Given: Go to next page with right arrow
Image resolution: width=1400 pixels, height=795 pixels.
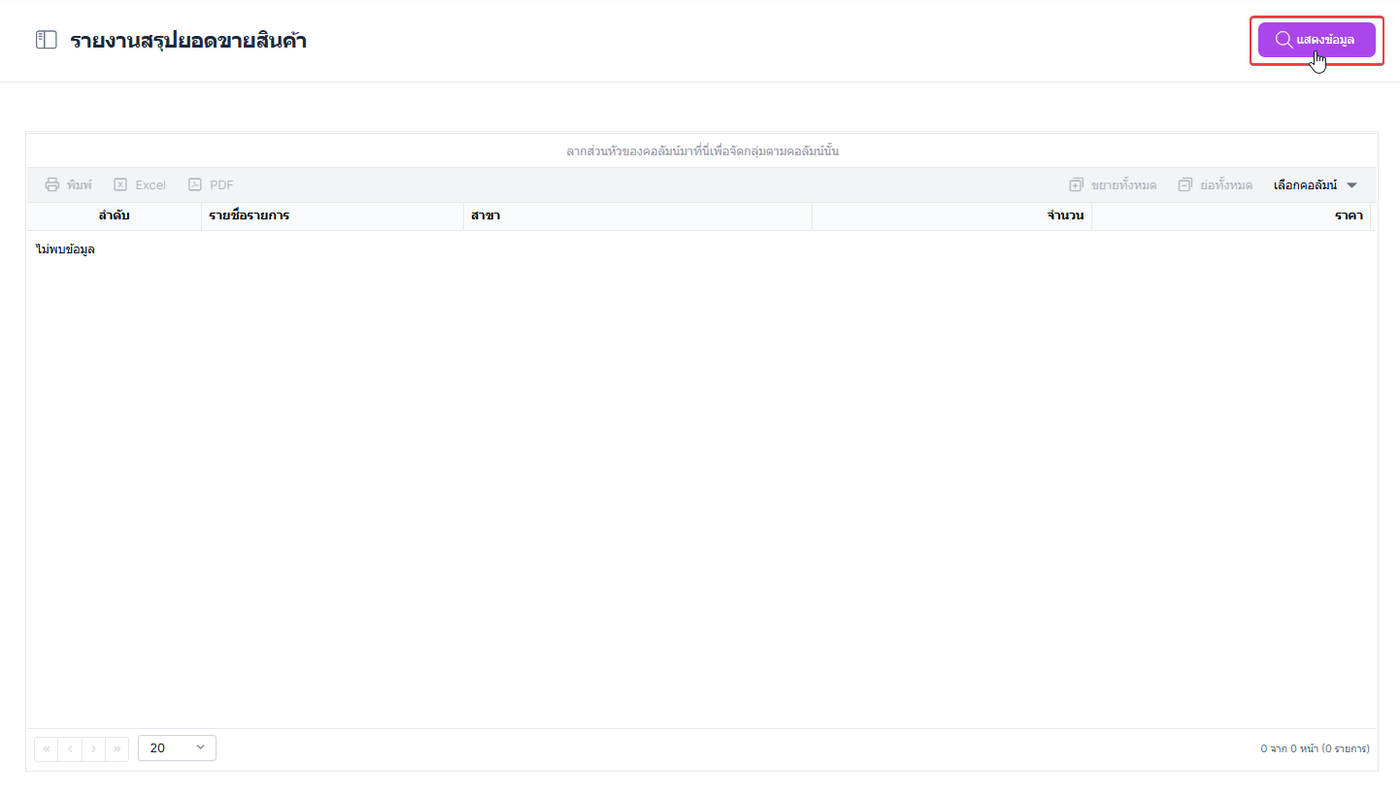Looking at the screenshot, I should coord(94,749).
